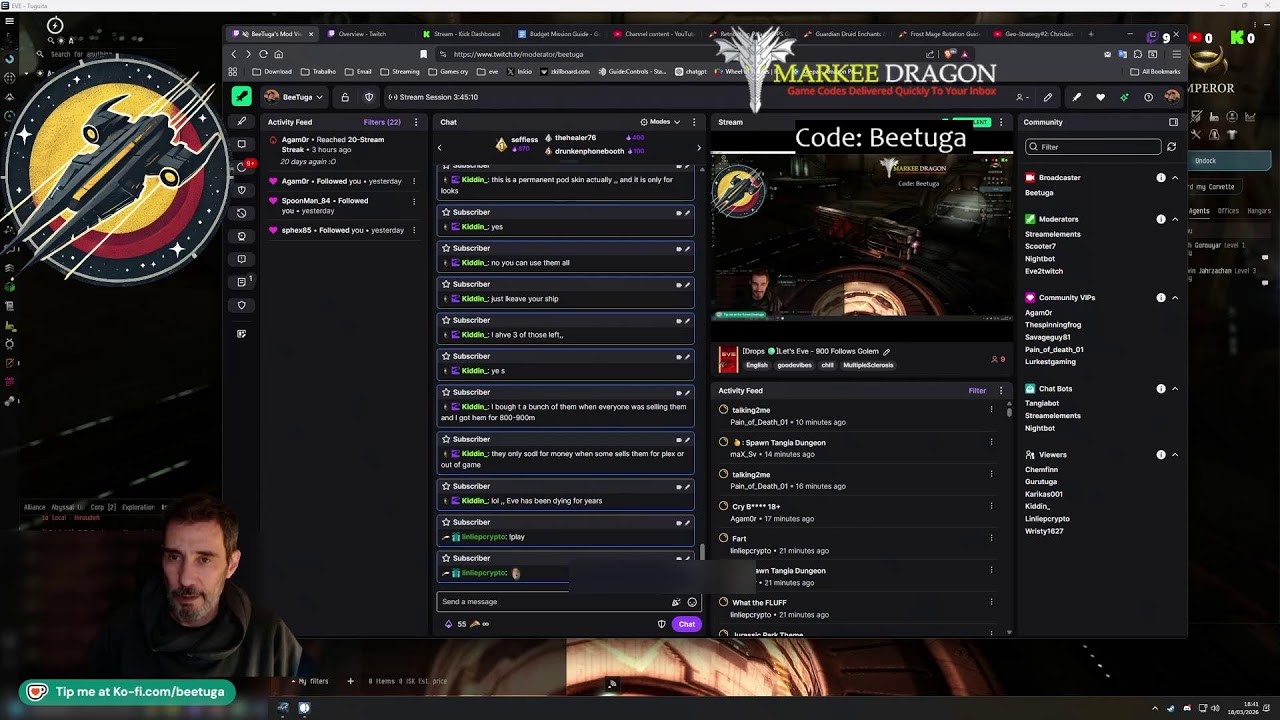This screenshot has width=1280, height=720.
Task: Open the sidebar icon with red 9+ badge
Action: (x=241, y=166)
